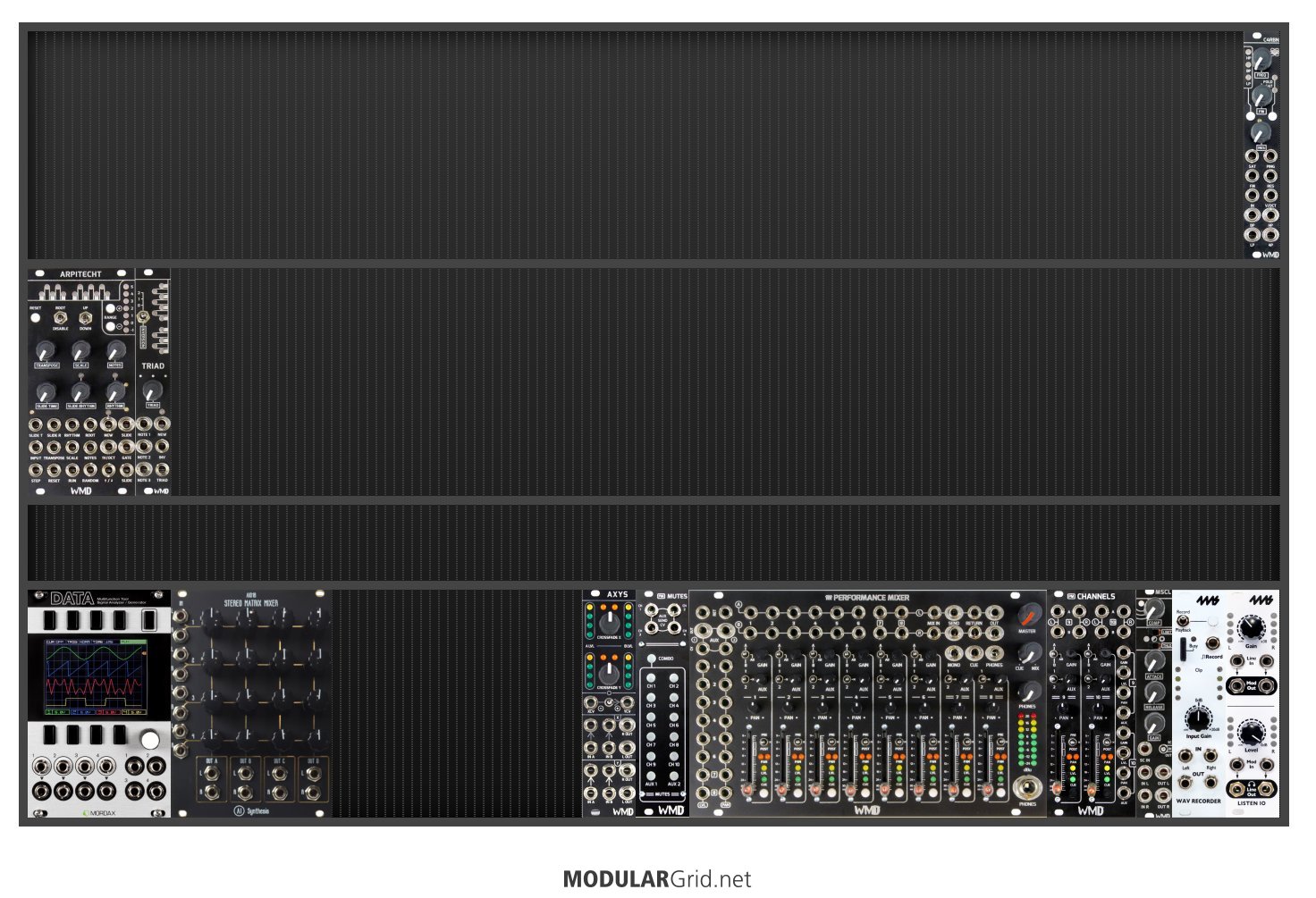Flip the UP/DOWN toggle switch on Arpitecht
The height and width of the screenshot is (898, 1316).
point(85,317)
